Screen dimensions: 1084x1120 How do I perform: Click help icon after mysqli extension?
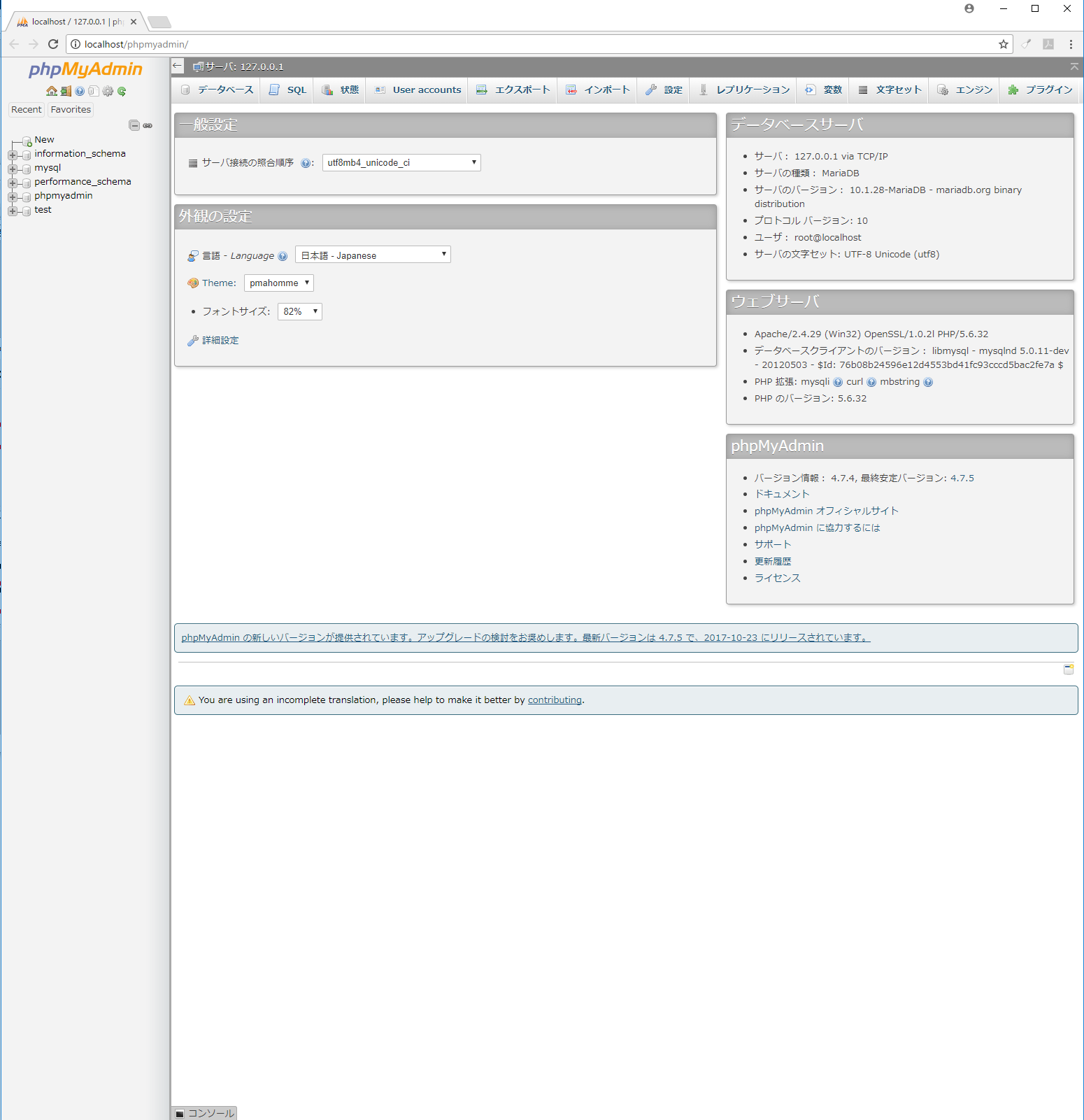coord(838,382)
